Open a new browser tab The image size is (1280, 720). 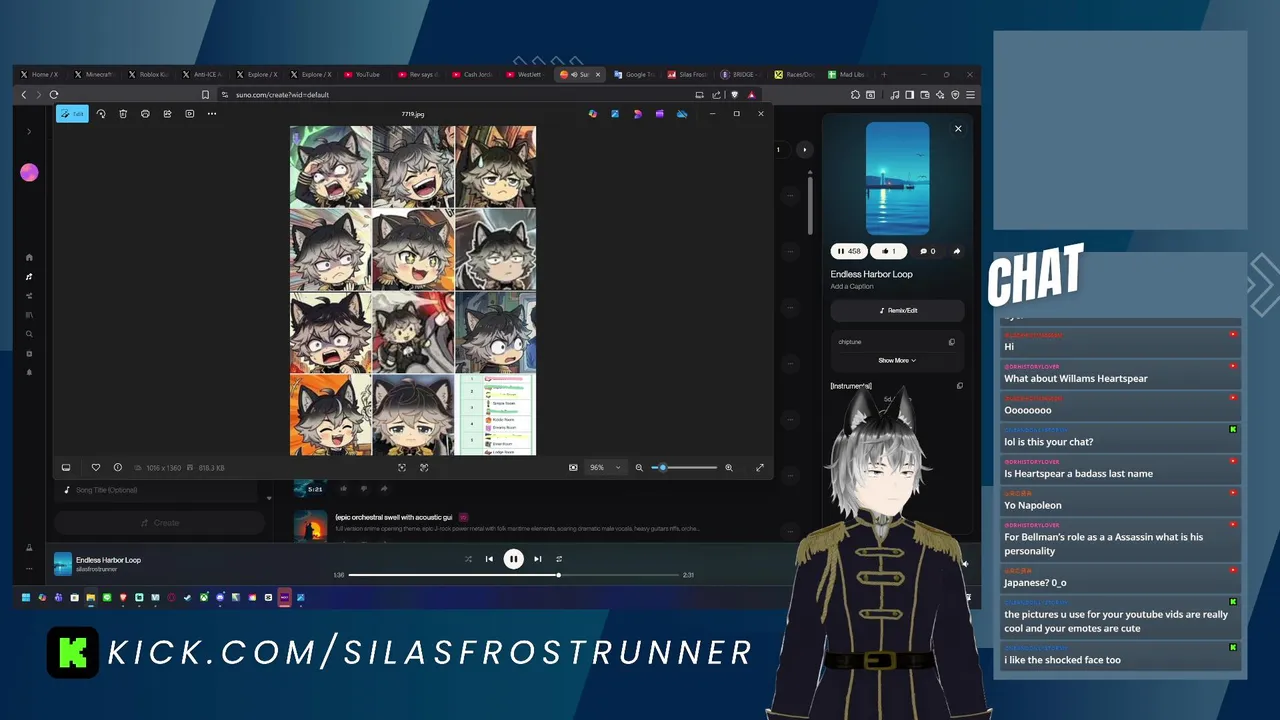[x=883, y=74]
